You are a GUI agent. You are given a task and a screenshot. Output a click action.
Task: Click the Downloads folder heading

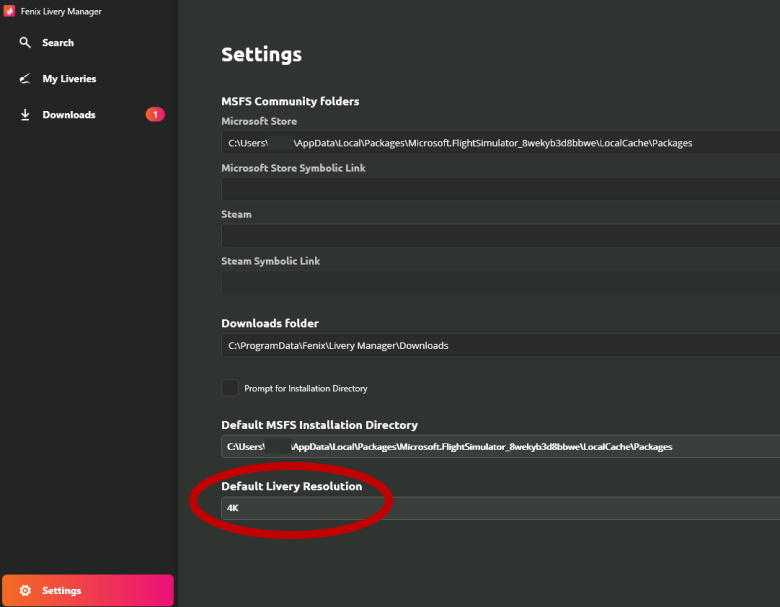click(x=270, y=323)
